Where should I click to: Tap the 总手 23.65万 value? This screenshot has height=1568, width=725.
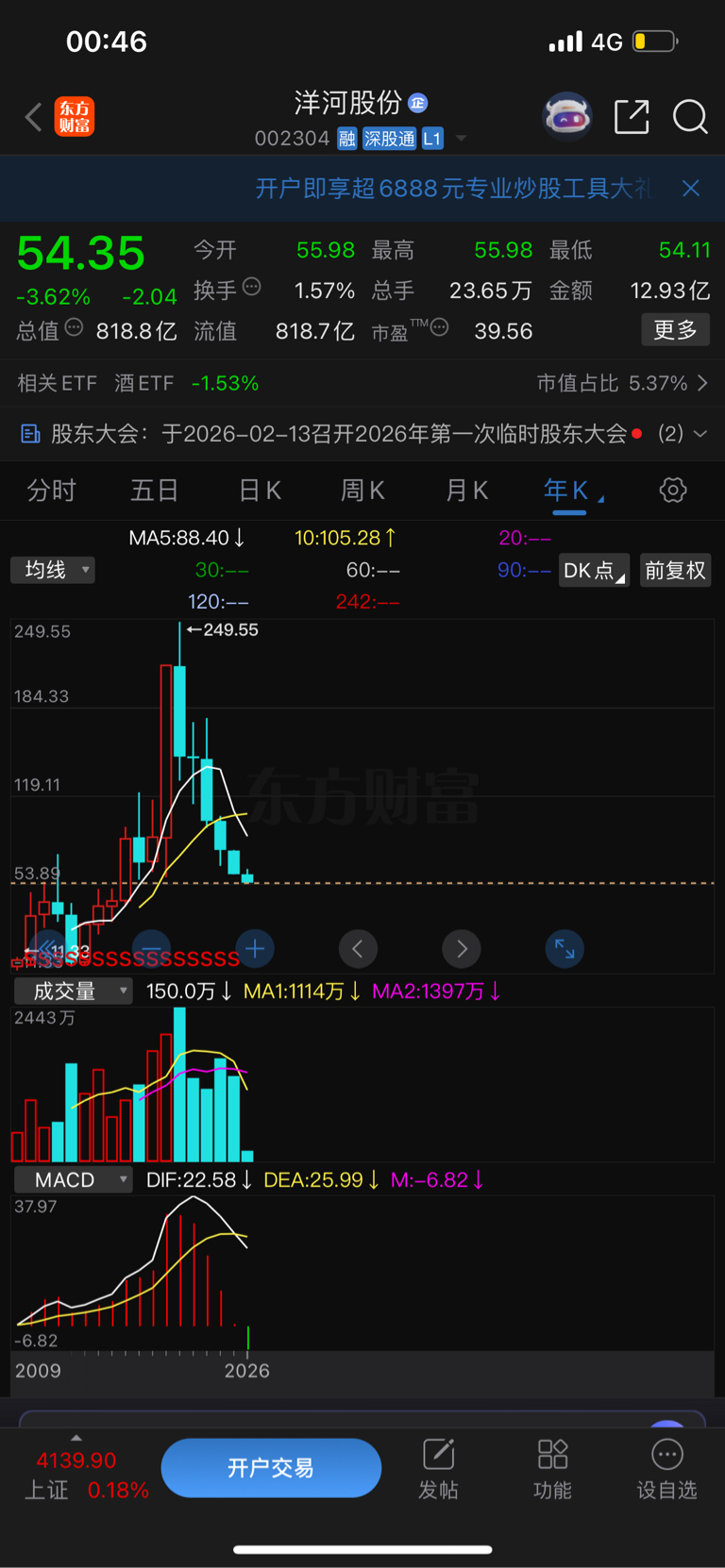click(x=491, y=290)
